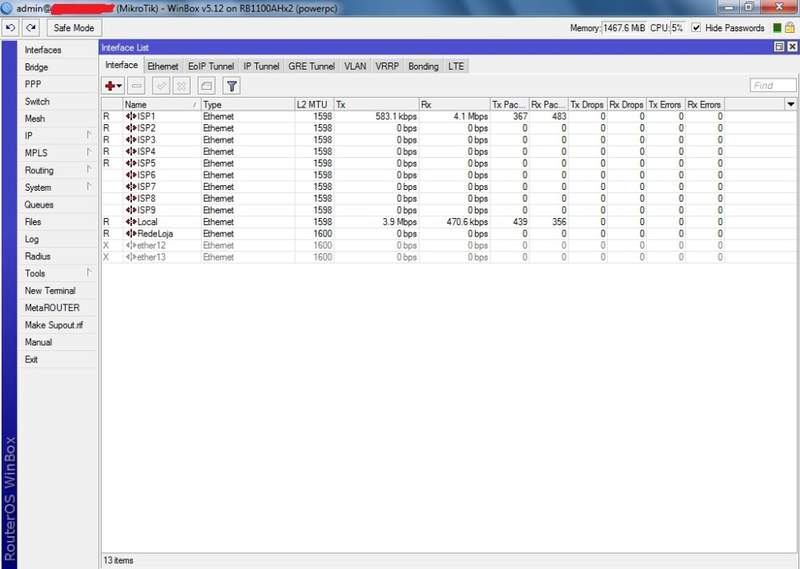Switch to the VRRP tab

pos(387,66)
